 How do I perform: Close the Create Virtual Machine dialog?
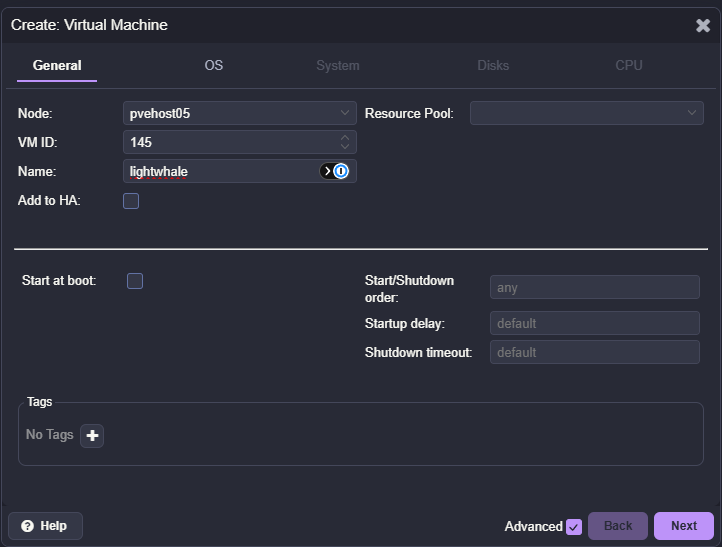pos(702,25)
